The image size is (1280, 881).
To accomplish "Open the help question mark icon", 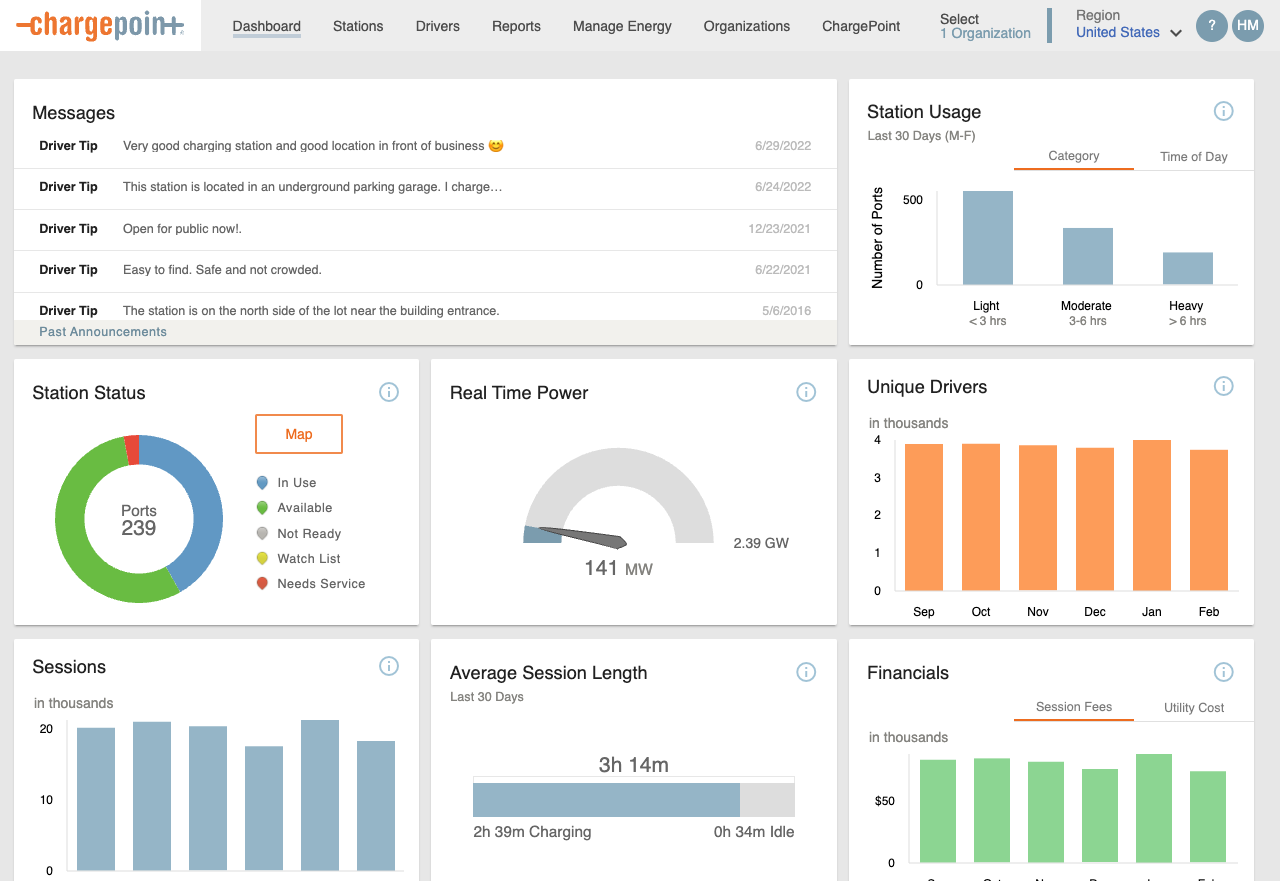I will coord(1212,26).
